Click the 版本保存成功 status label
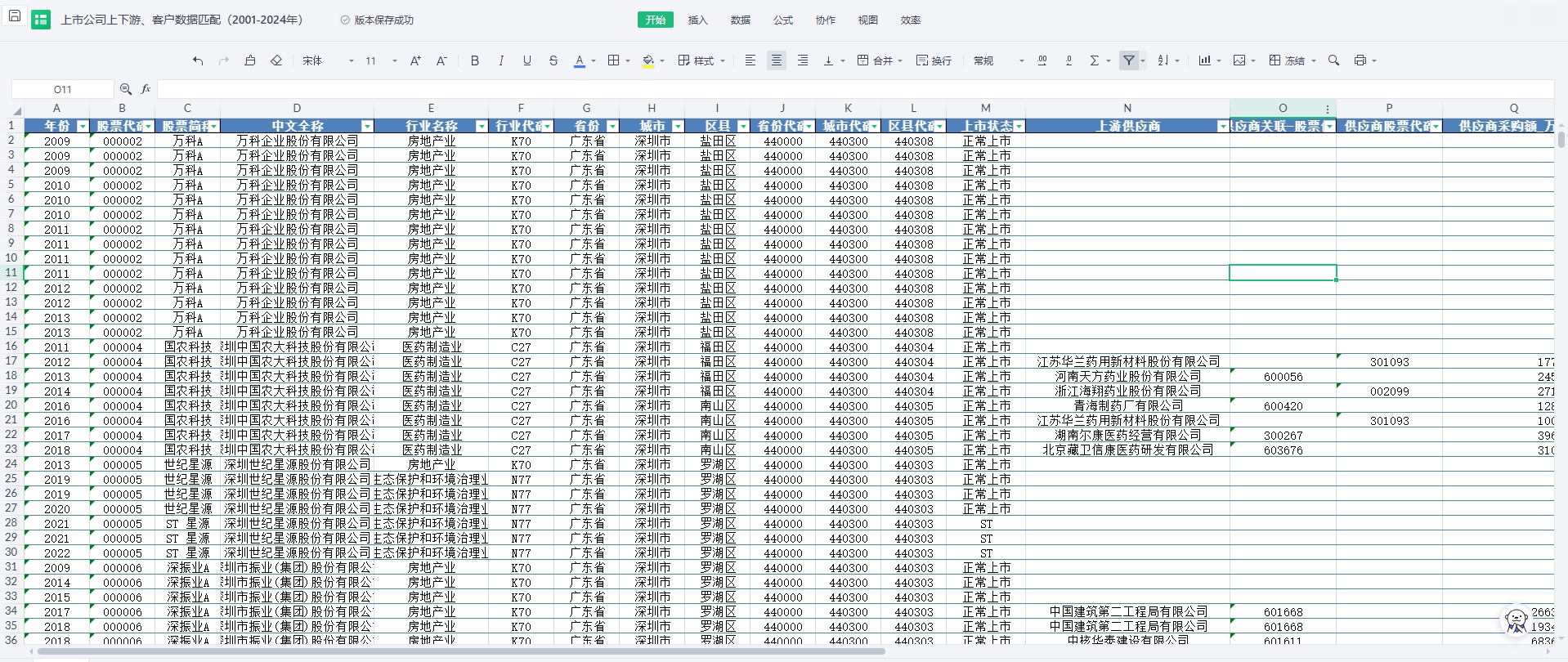Screen dimensions: 1568x662 [x=377, y=20]
